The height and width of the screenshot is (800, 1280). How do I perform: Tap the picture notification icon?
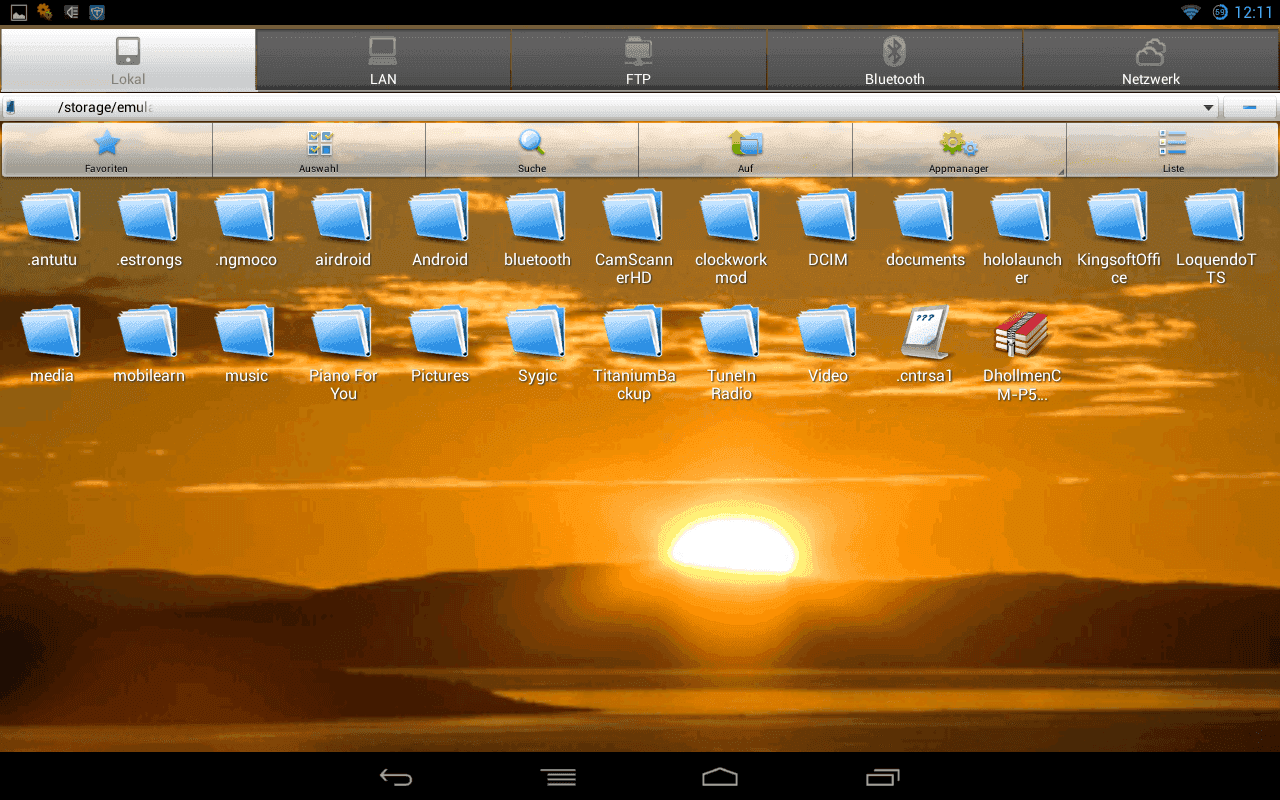coord(19,12)
